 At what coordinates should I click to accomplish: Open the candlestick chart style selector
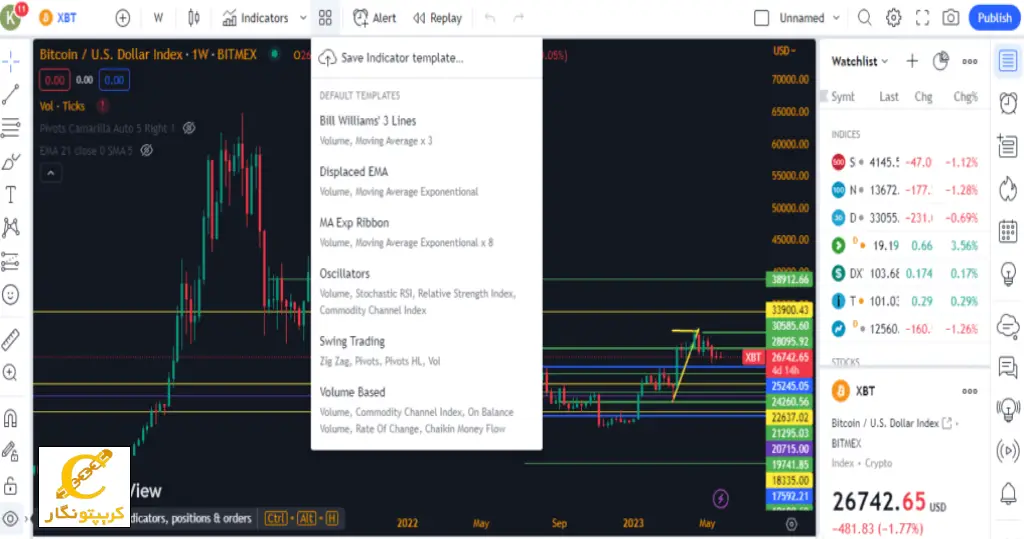pyautogui.click(x=194, y=18)
